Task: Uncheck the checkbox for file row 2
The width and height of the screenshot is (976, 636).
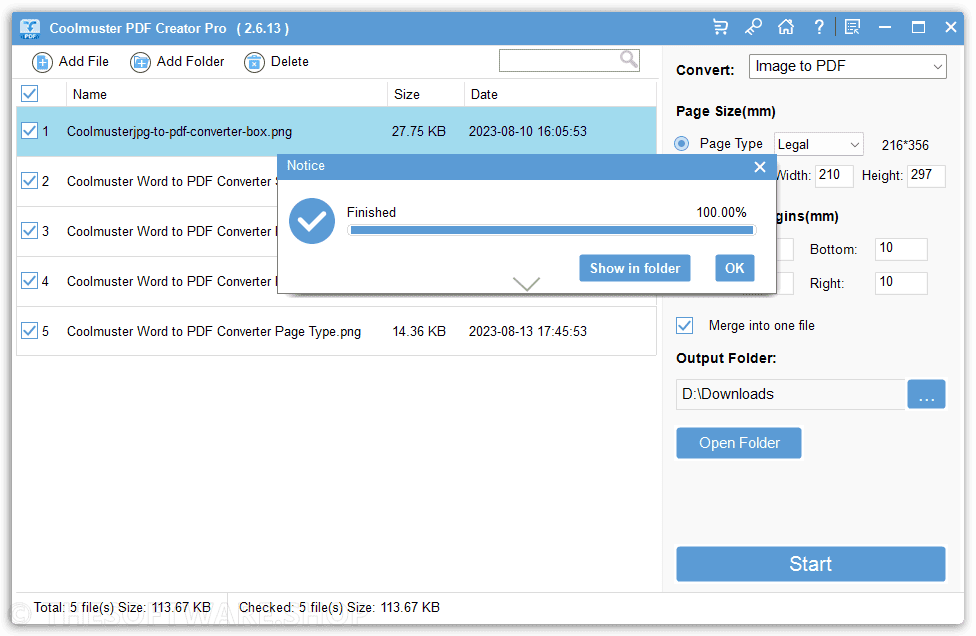Action: (29, 181)
